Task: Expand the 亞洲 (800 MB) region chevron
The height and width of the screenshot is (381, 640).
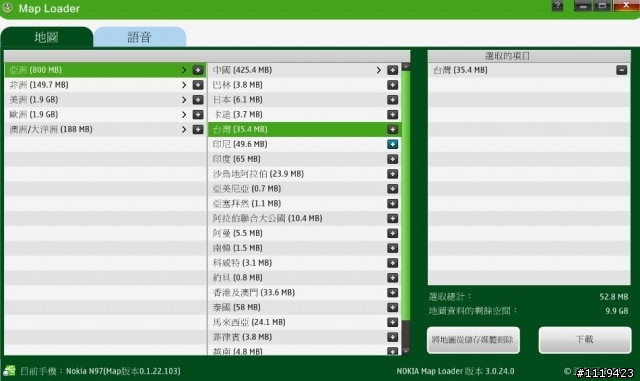Action: [184, 70]
